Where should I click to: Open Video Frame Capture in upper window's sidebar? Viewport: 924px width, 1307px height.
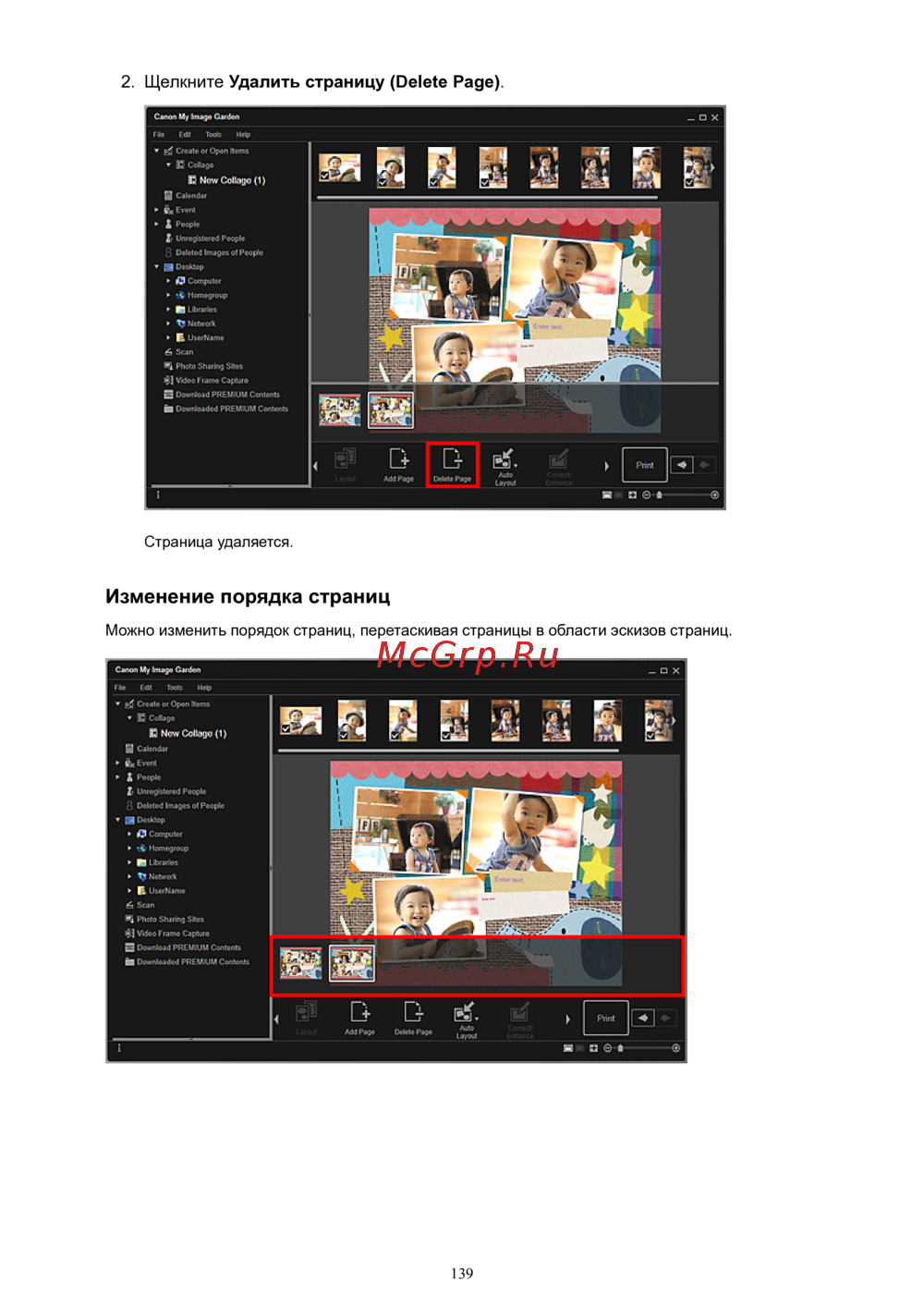(x=212, y=381)
